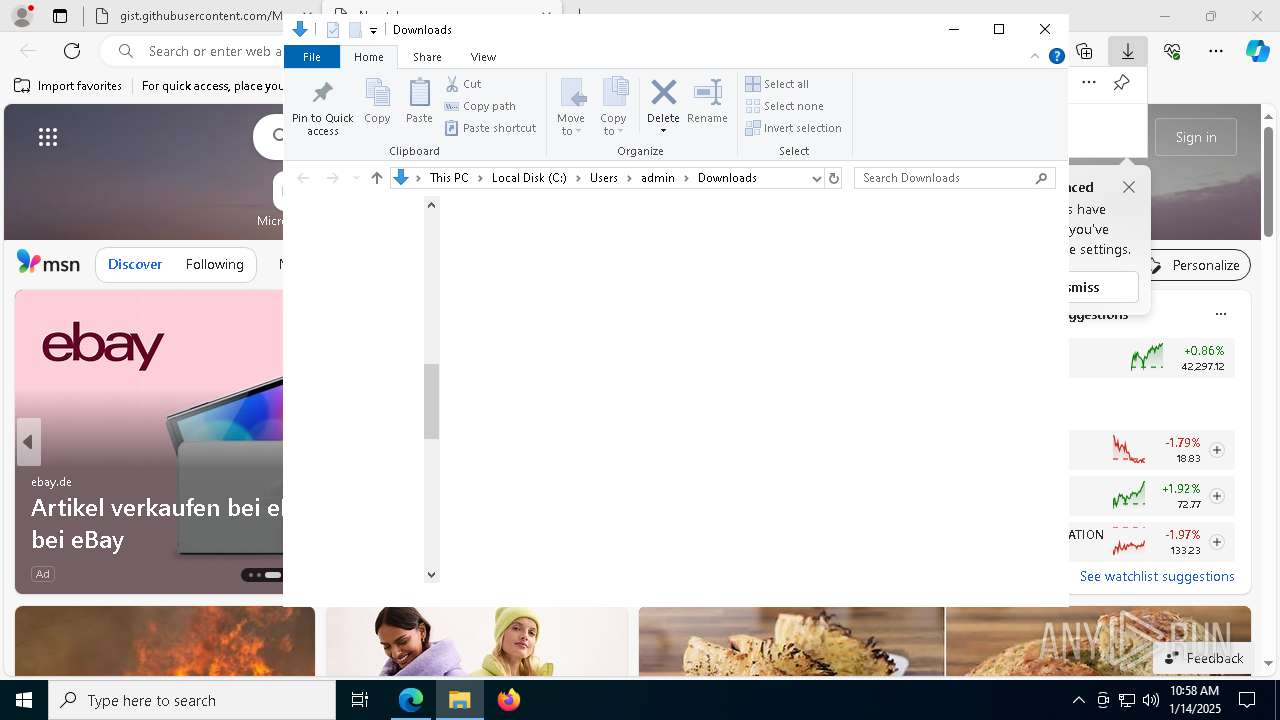The image size is (1280, 720).
Task: Open Explorer help question mark
Action: [1056, 56]
